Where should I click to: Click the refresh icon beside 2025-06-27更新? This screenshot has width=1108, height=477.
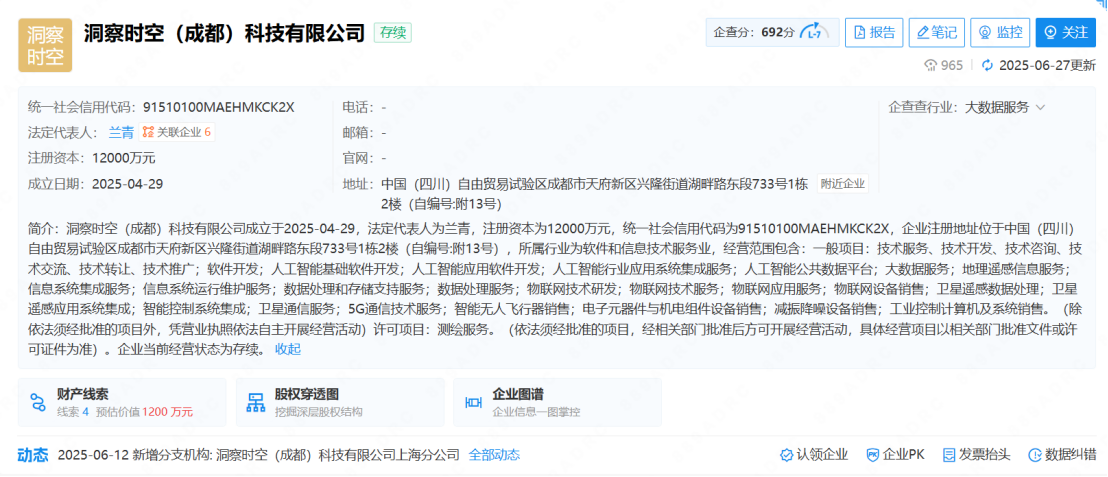(987, 65)
